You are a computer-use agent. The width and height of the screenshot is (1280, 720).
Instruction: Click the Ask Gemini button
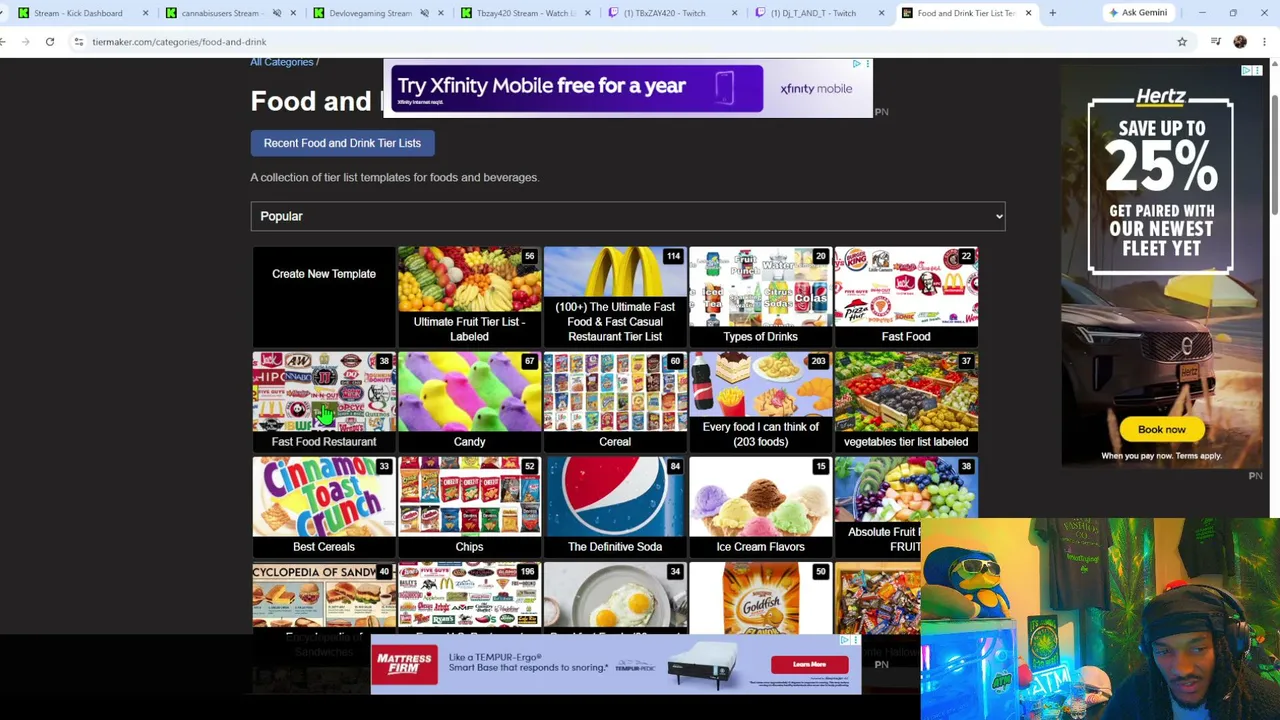click(1137, 13)
